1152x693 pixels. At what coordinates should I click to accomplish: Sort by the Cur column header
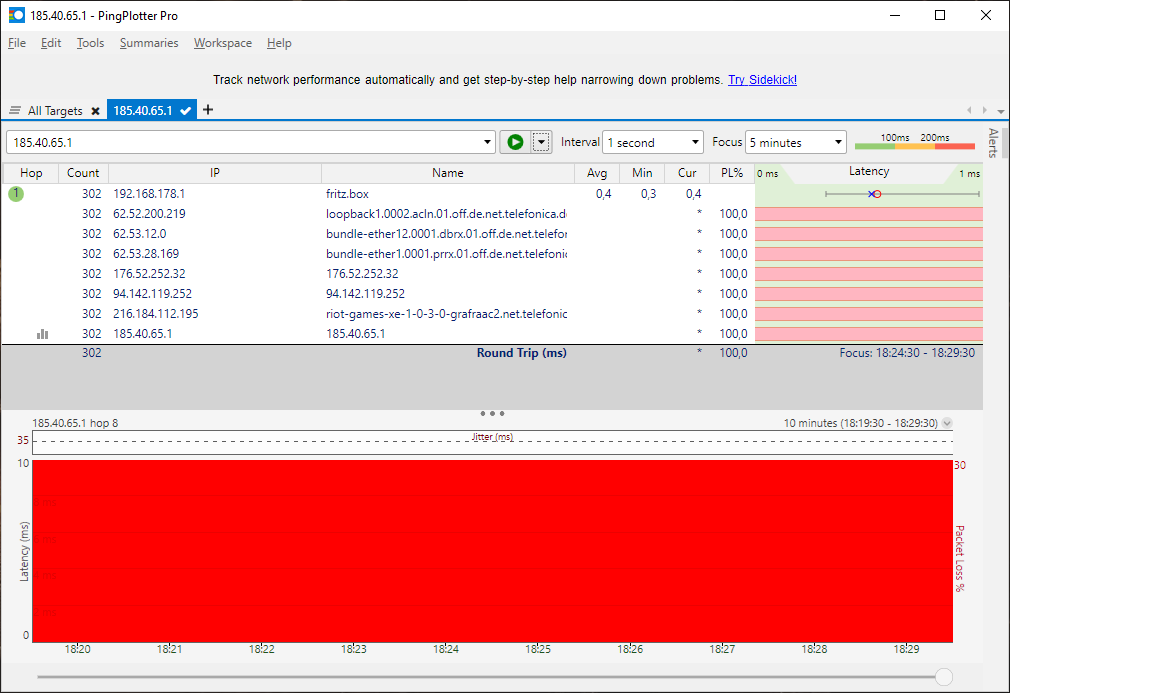pyautogui.click(x=687, y=173)
